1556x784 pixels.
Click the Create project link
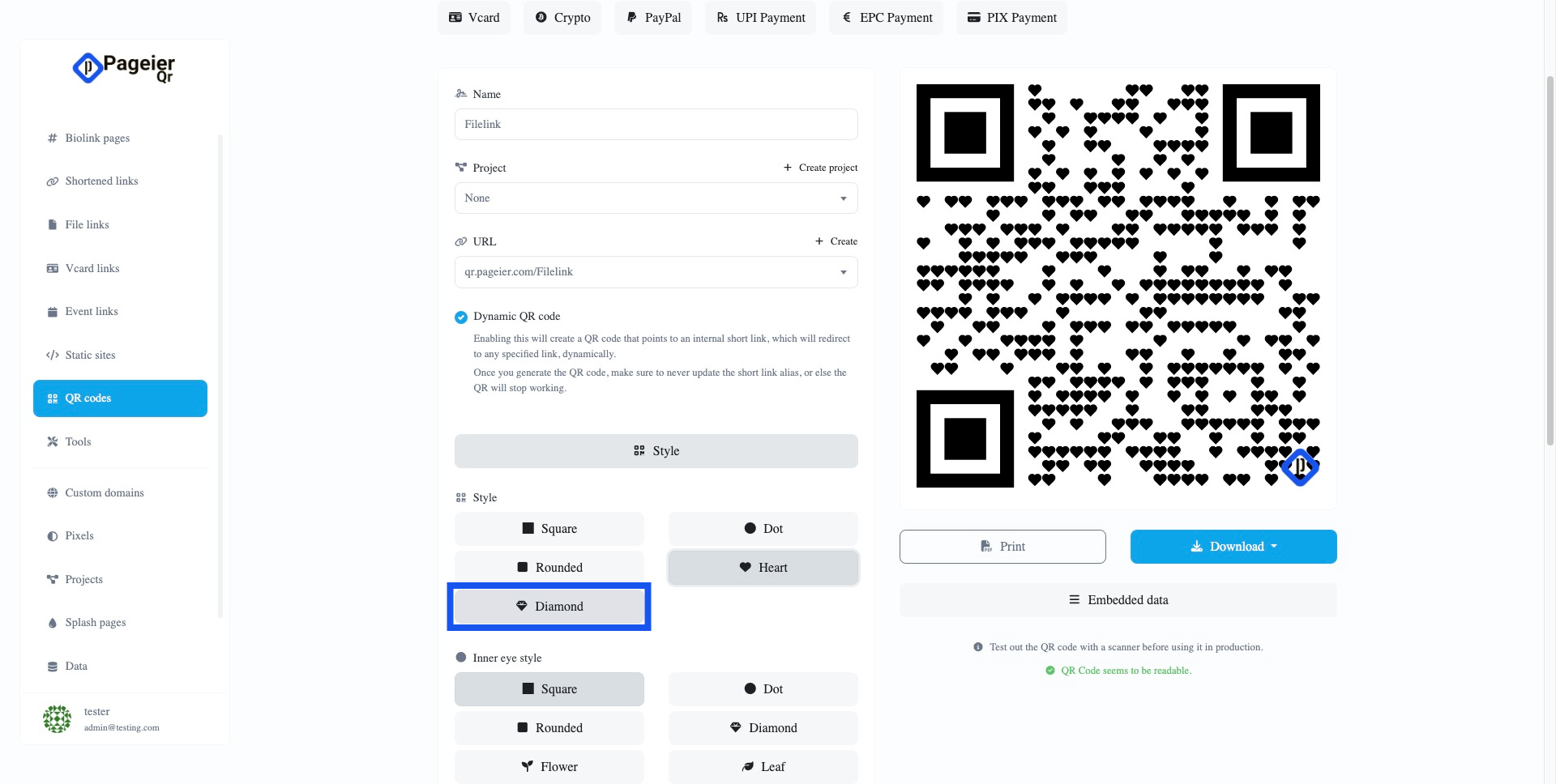pos(820,168)
